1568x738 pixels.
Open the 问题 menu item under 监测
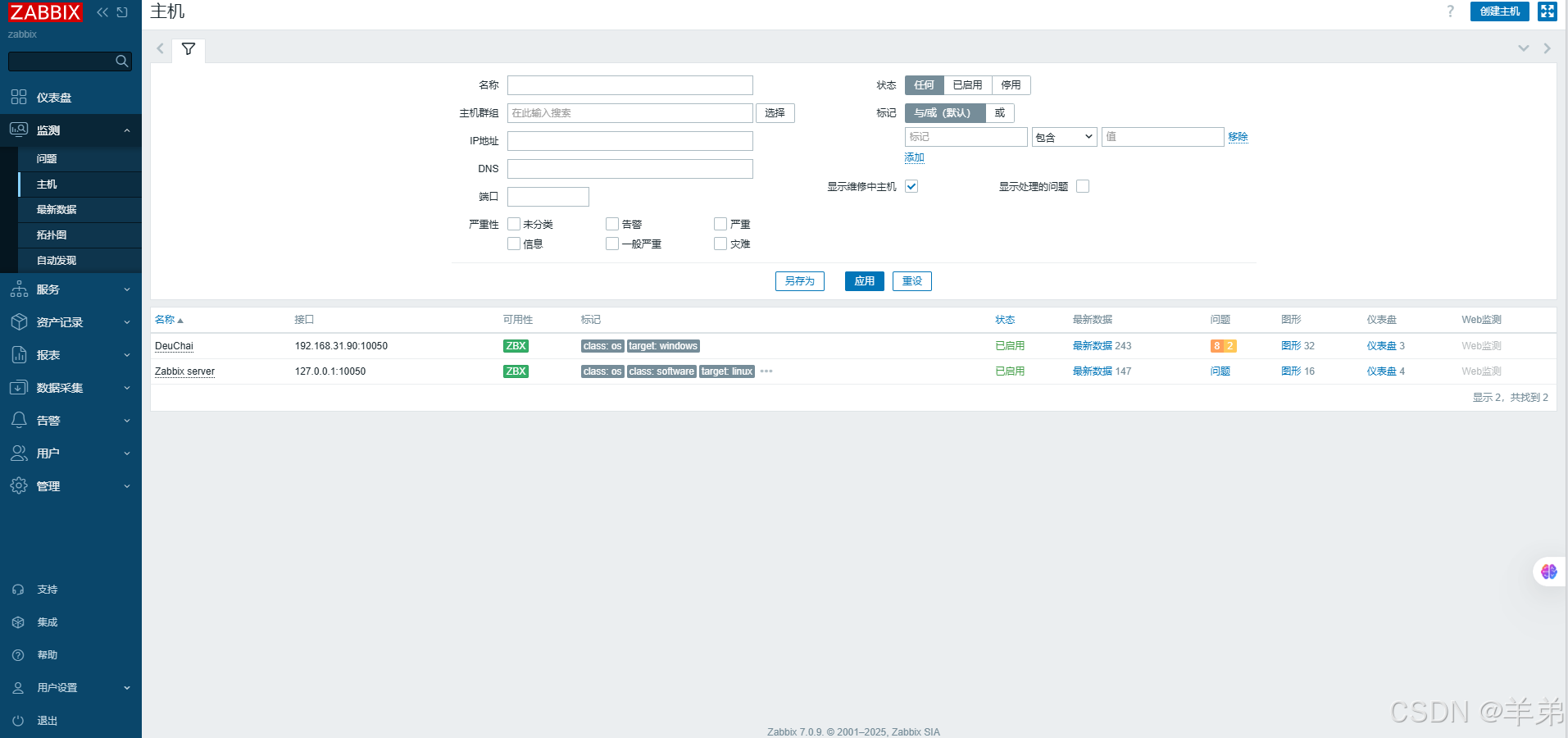46,158
